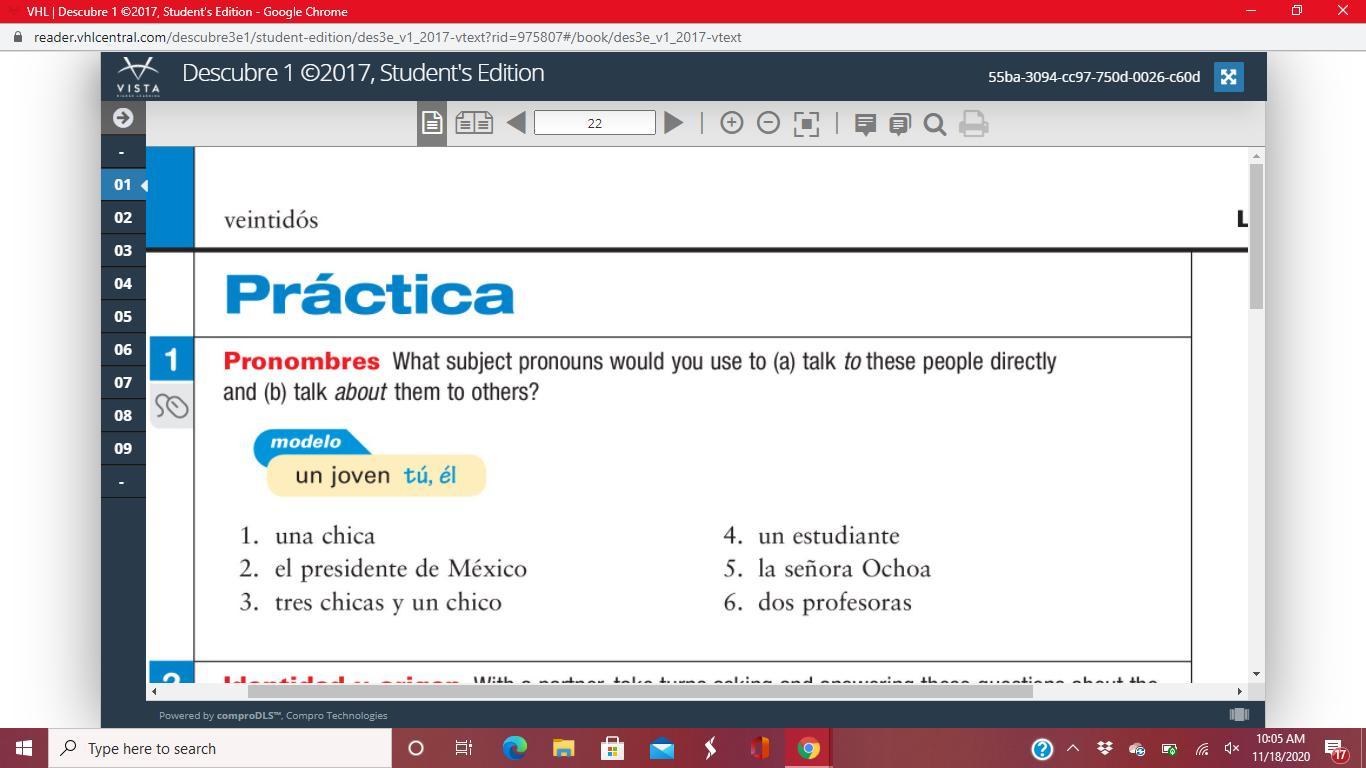Image resolution: width=1366 pixels, height=768 pixels.
Task: Open the list of all notes
Action: (900, 124)
